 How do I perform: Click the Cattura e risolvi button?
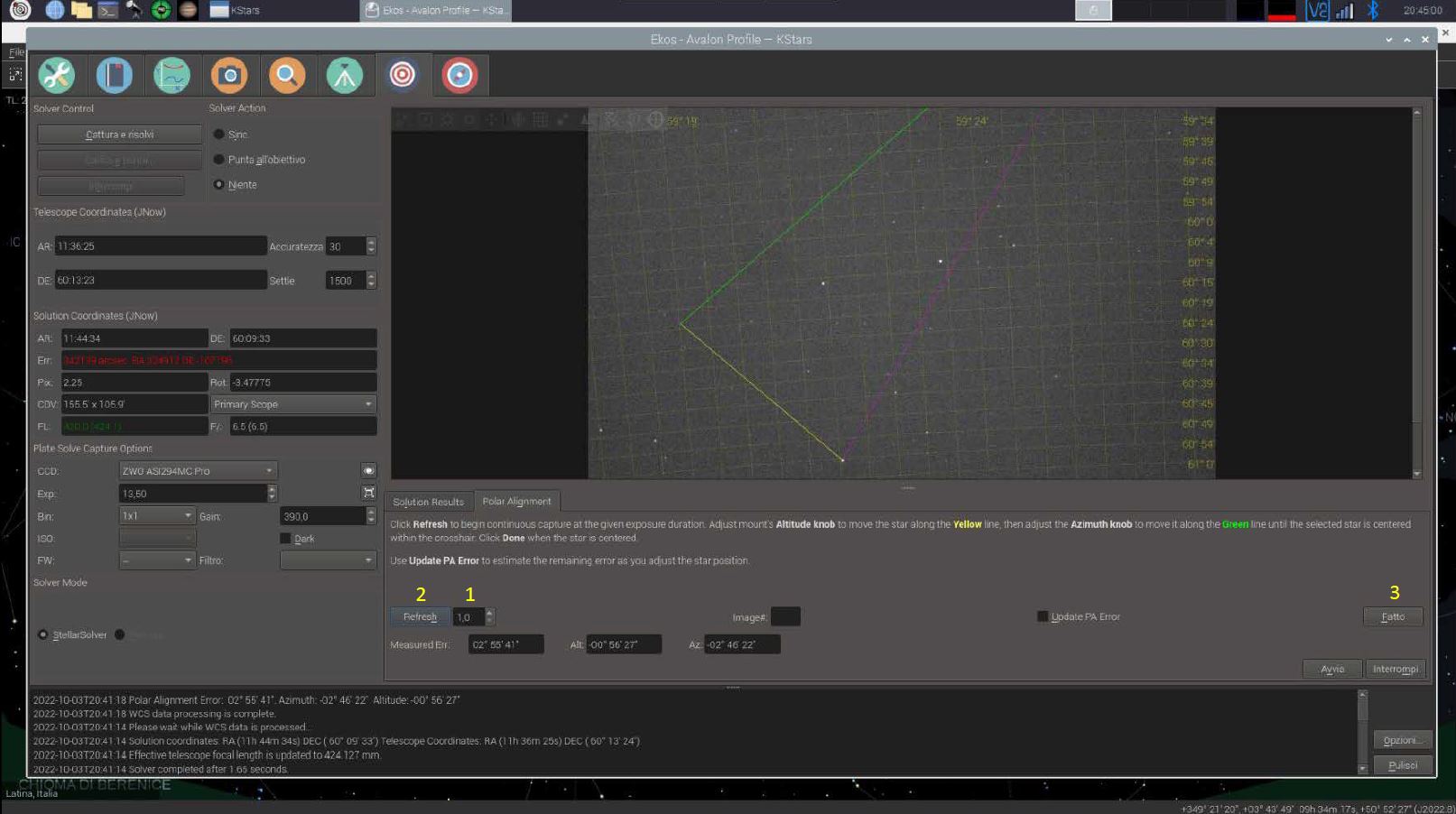tap(119, 134)
